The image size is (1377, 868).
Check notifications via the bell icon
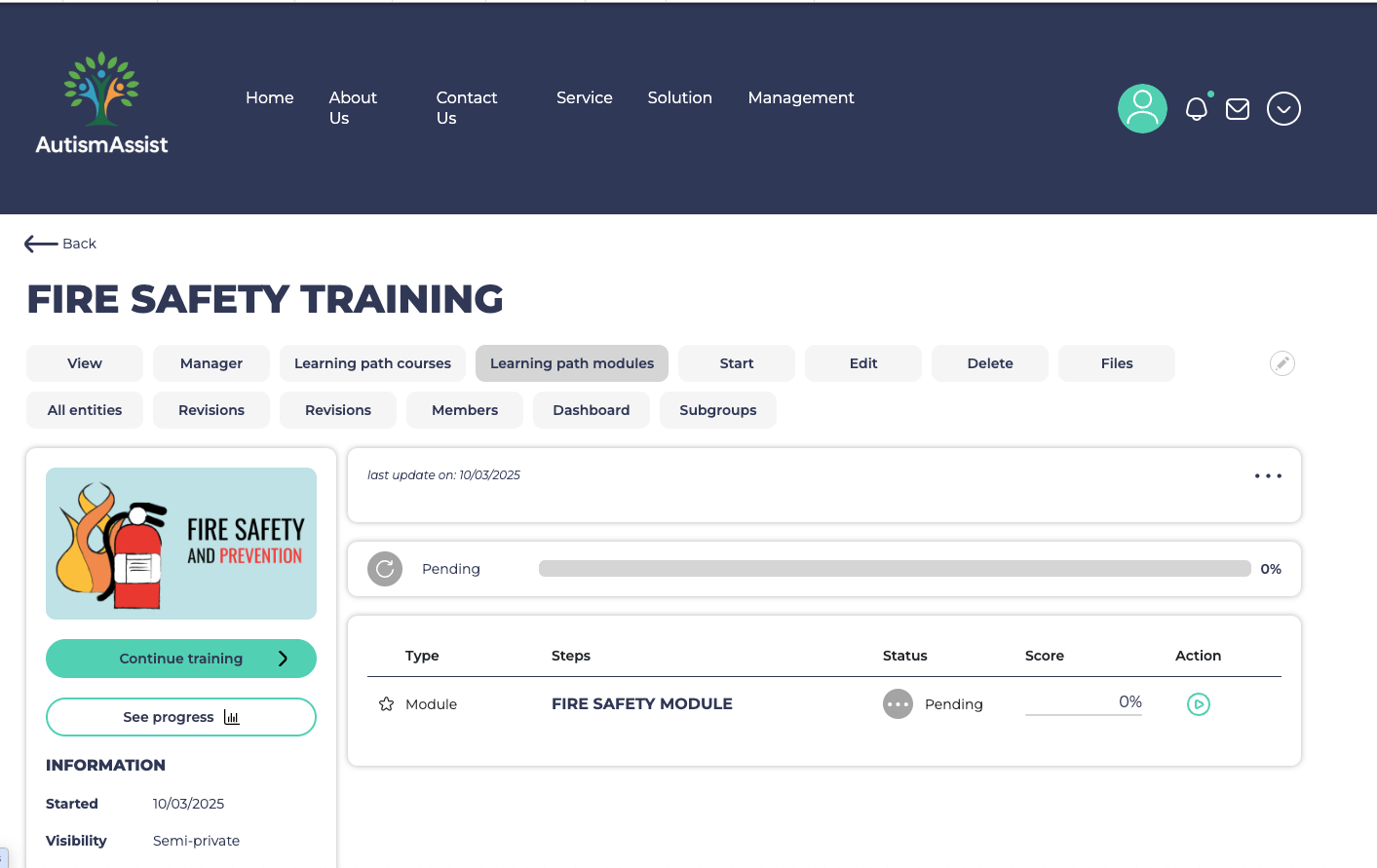[1196, 109]
